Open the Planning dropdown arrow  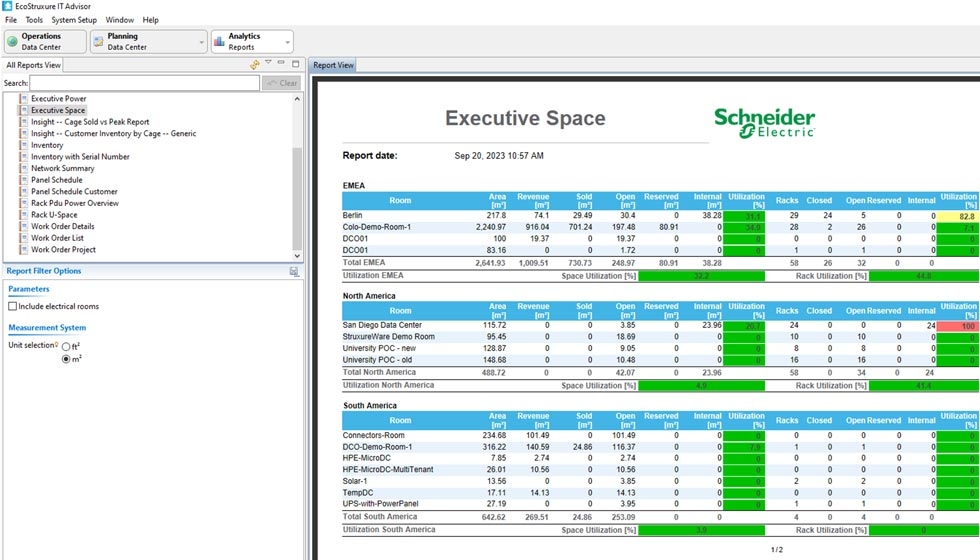click(201, 42)
